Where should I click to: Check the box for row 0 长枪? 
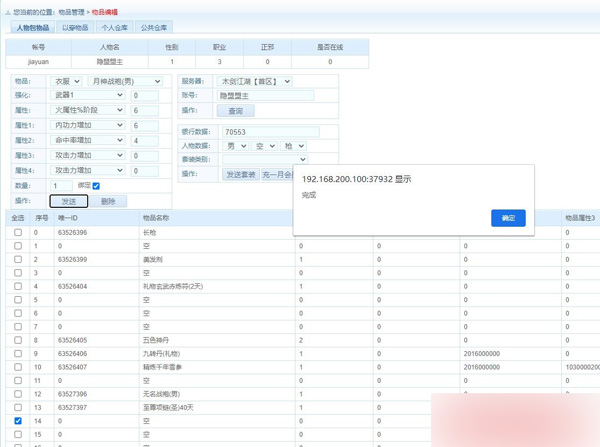click(x=18, y=232)
